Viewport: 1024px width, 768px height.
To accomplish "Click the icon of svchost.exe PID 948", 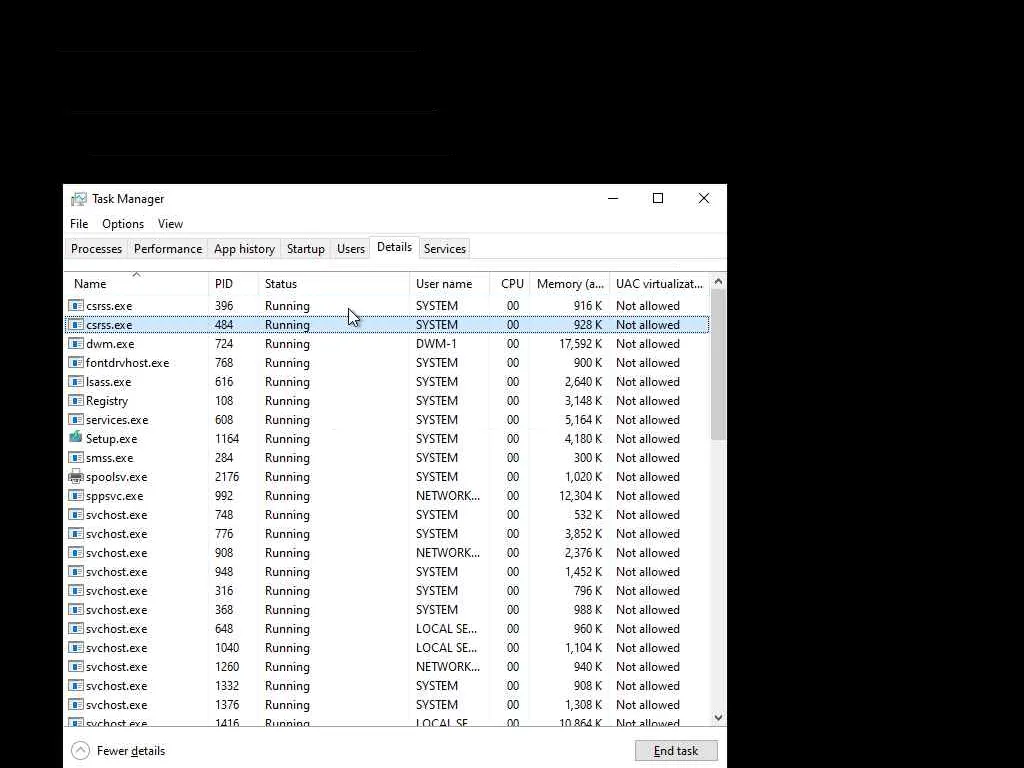I will point(76,571).
